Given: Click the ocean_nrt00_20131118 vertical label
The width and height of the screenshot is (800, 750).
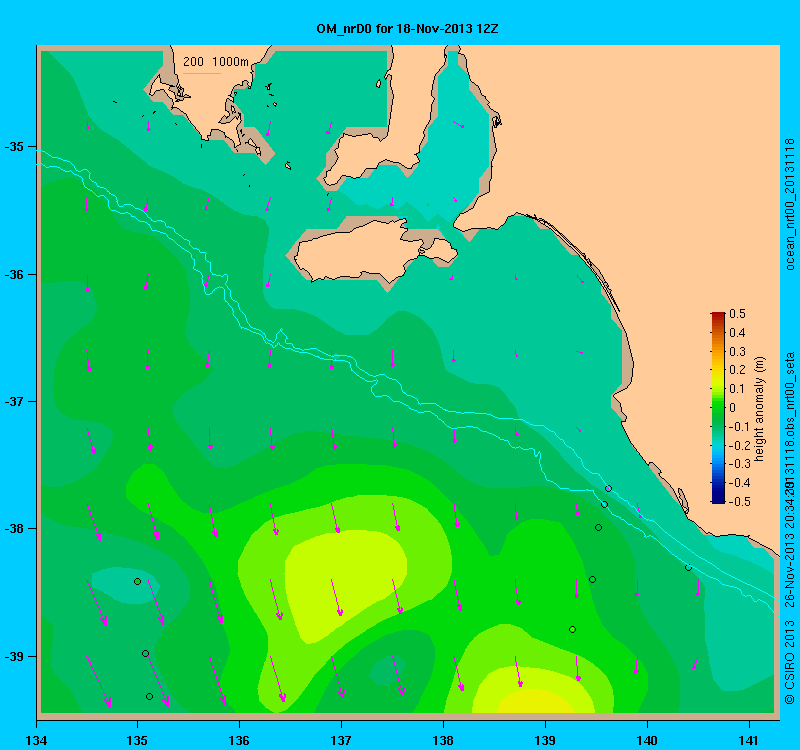Looking at the screenshot, I should click(790, 204).
